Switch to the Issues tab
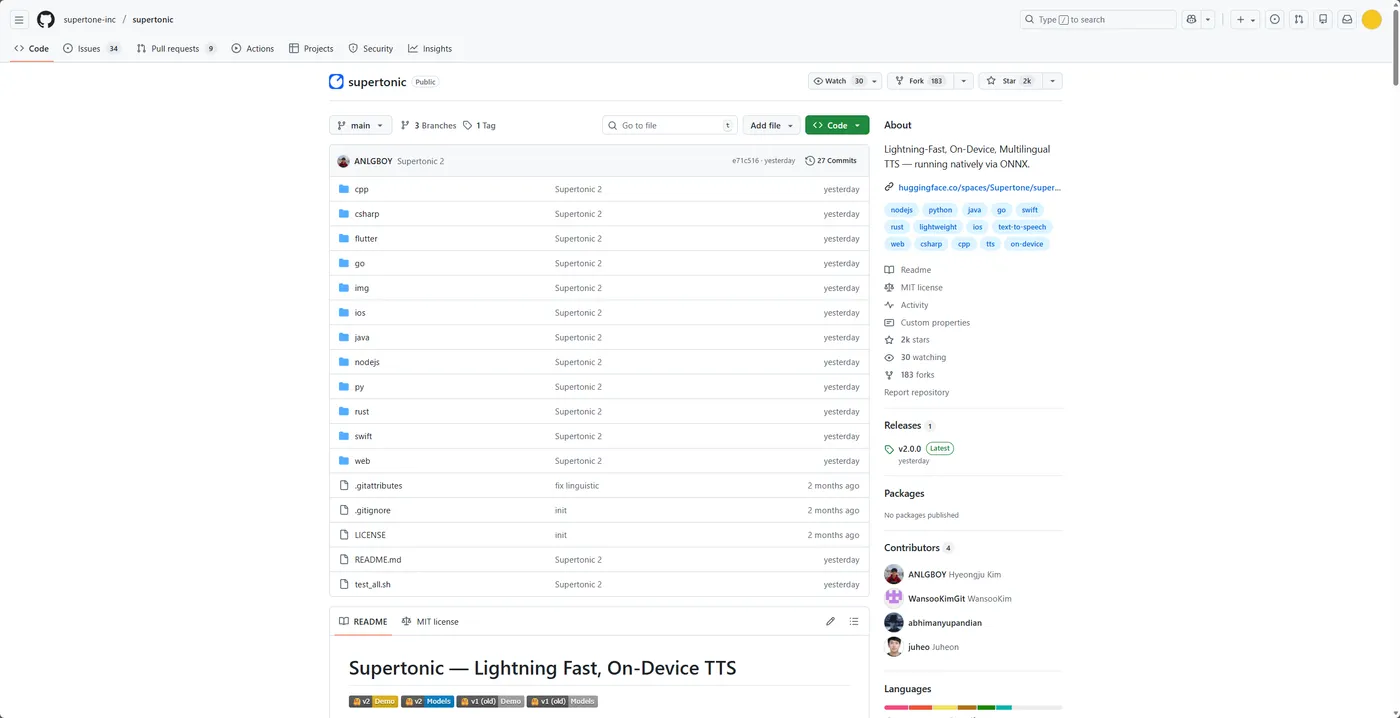This screenshot has height=718, width=1400. [92, 48]
